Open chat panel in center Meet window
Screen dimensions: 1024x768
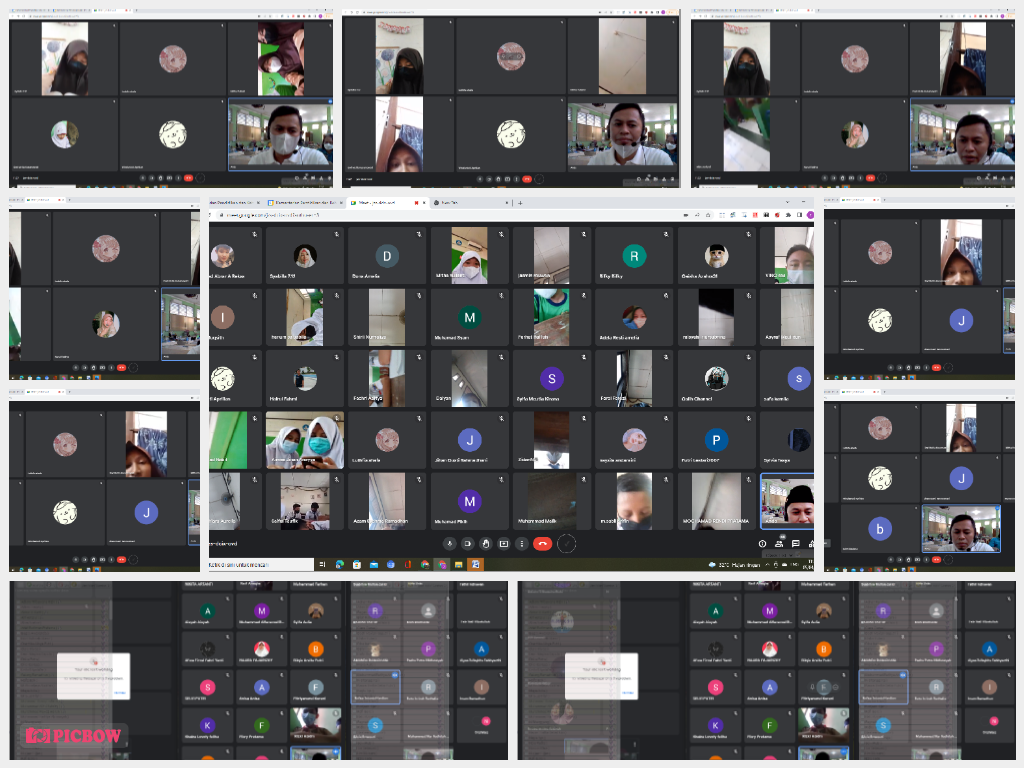[x=796, y=544]
